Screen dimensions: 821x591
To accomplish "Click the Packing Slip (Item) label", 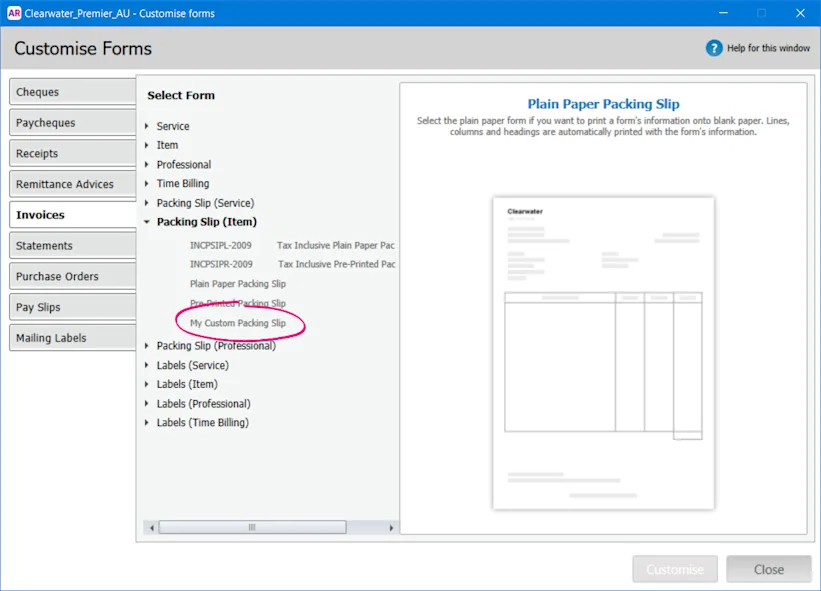I will 207,222.
